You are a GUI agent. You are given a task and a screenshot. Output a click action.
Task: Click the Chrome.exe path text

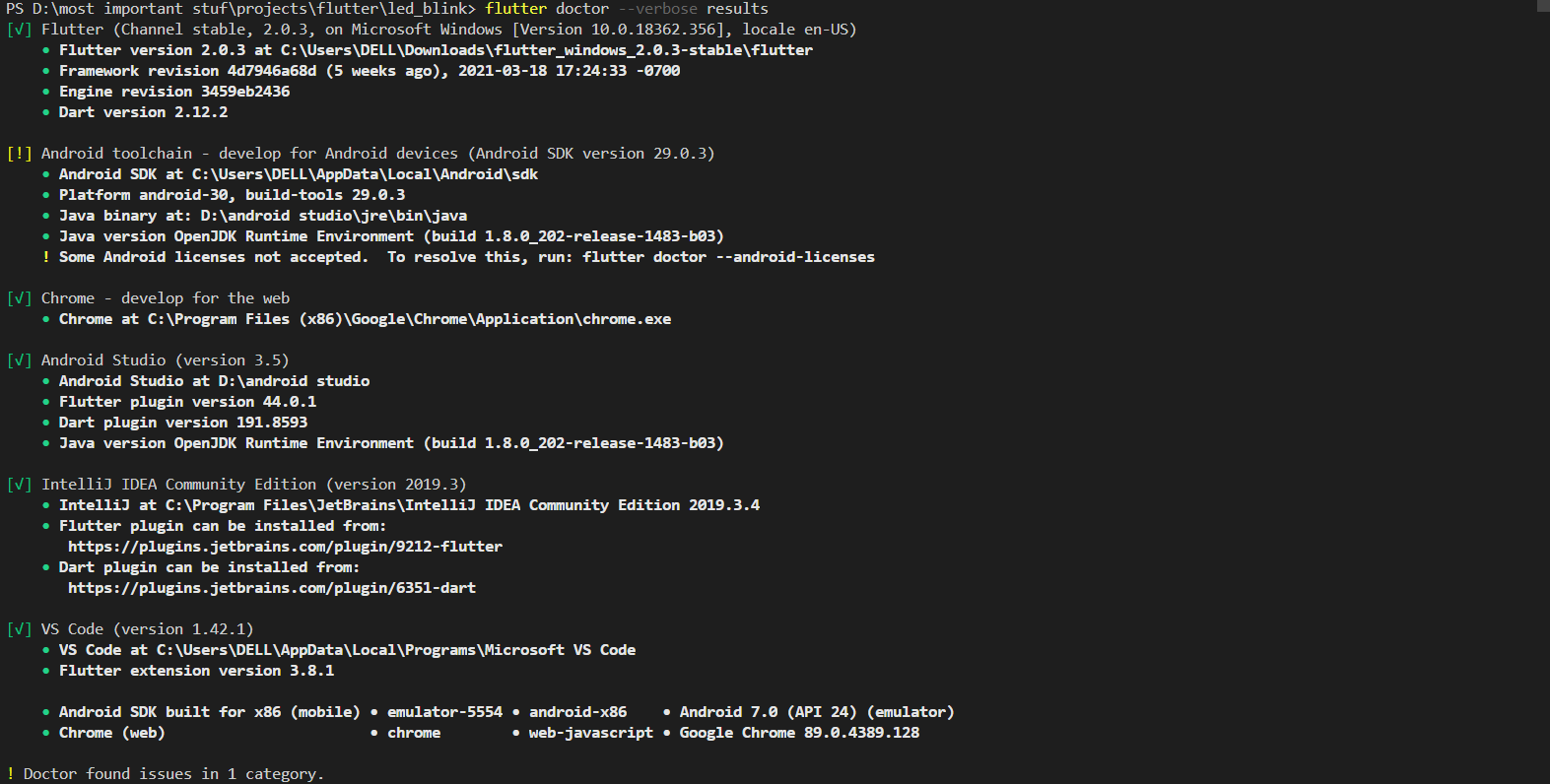[x=409, y=319]
